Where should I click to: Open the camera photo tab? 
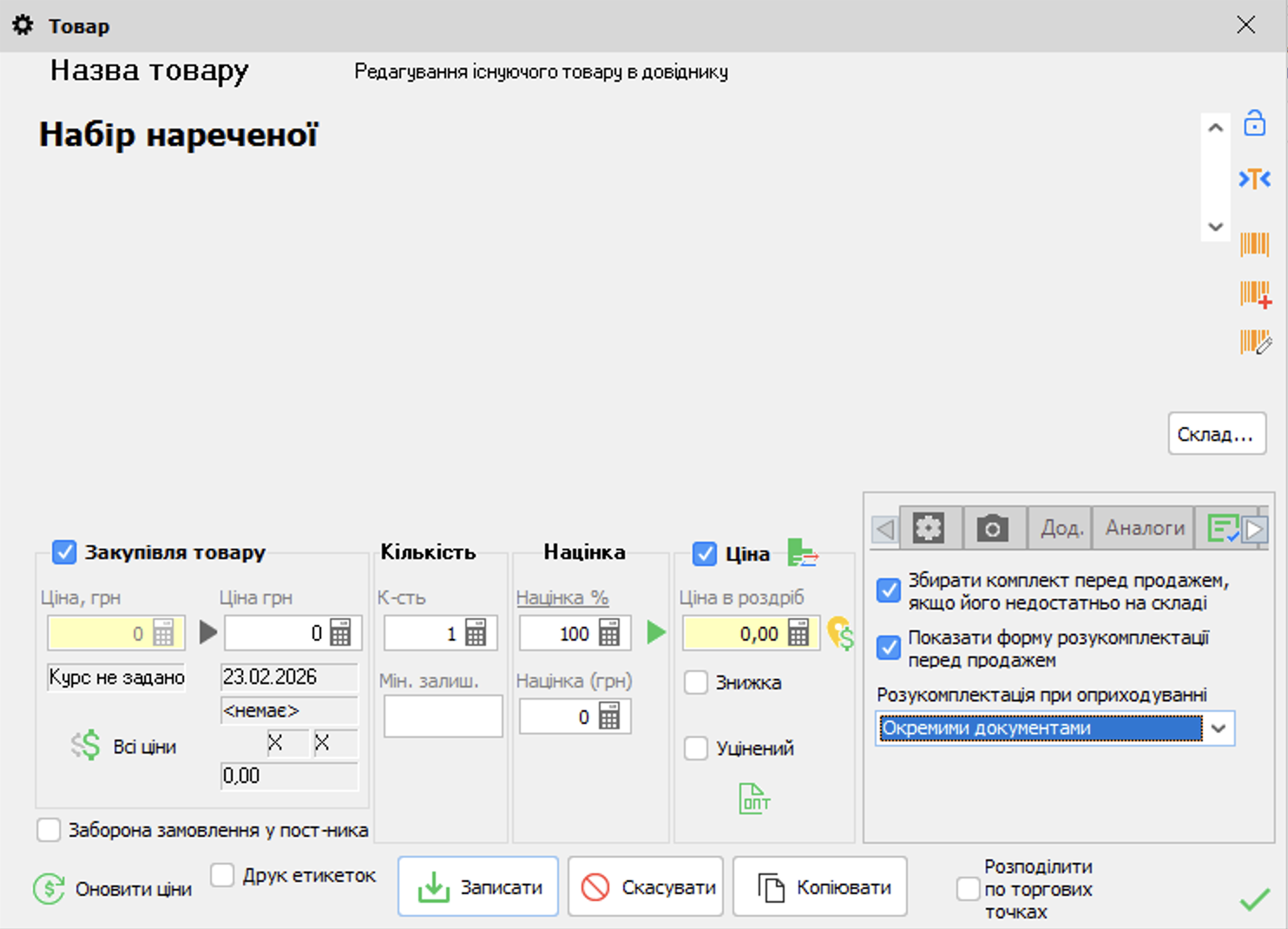tap(992, 528)
